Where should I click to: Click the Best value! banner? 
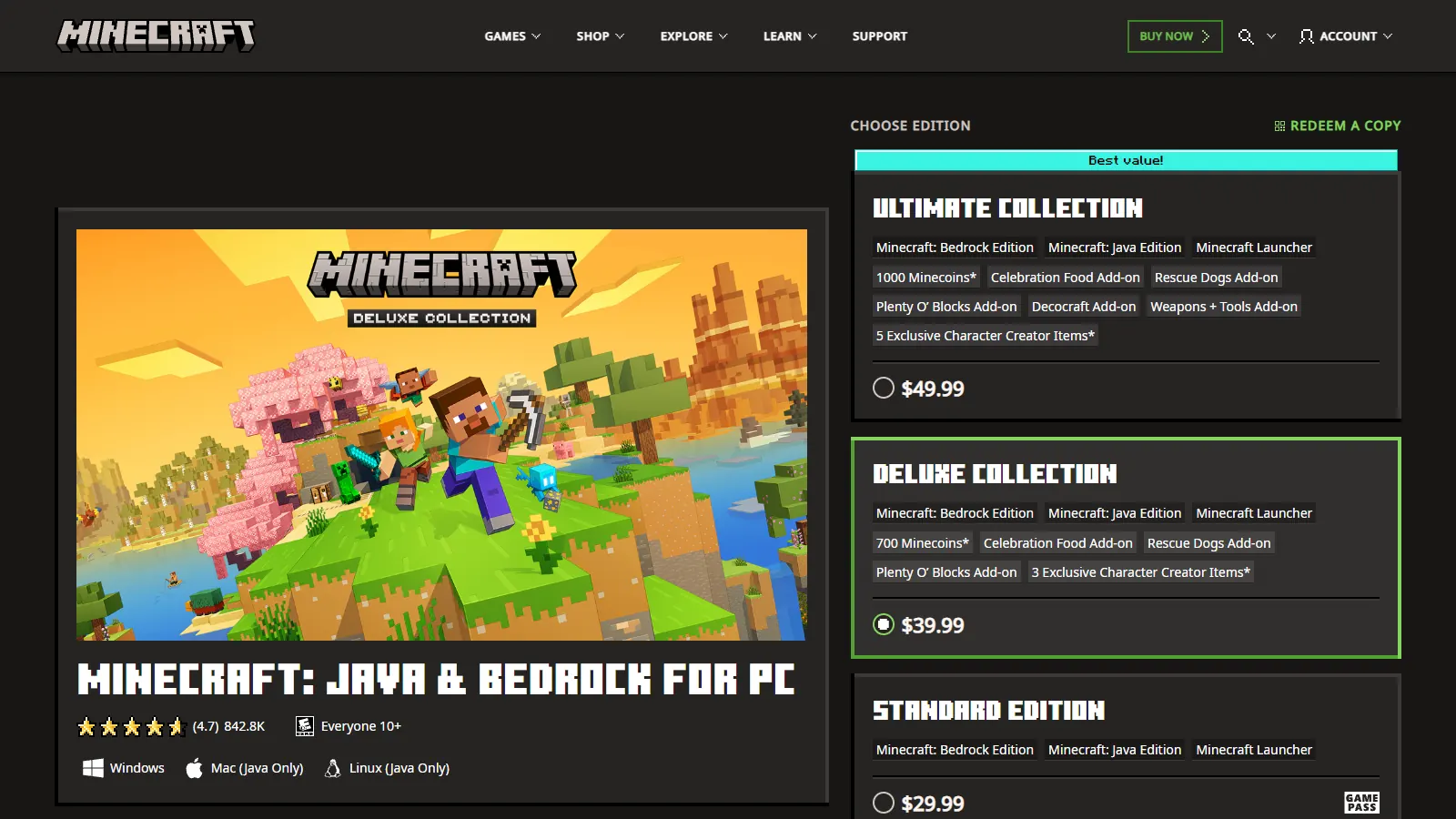point(1126,160)
